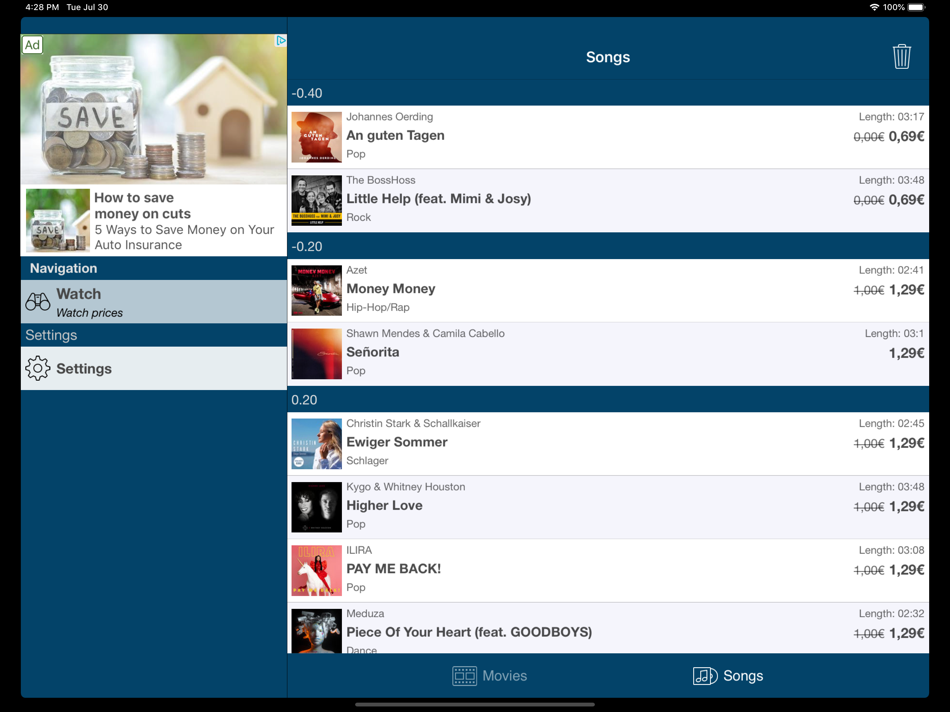Tap artist Kygo & Whitney Houston

(x=405, y=487)
